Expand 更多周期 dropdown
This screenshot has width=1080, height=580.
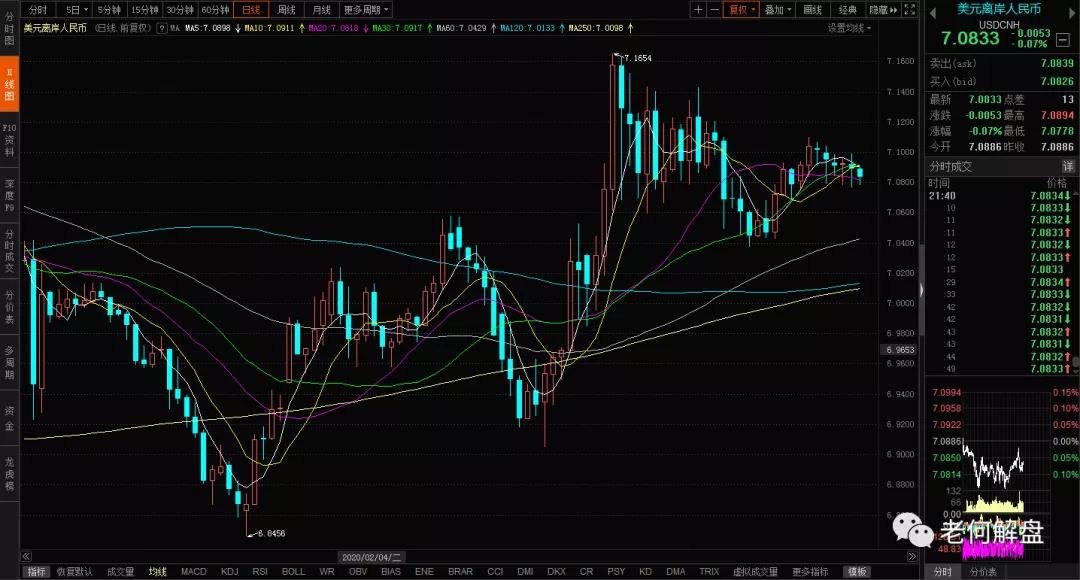pyautogui.click(x=366, y=10)
